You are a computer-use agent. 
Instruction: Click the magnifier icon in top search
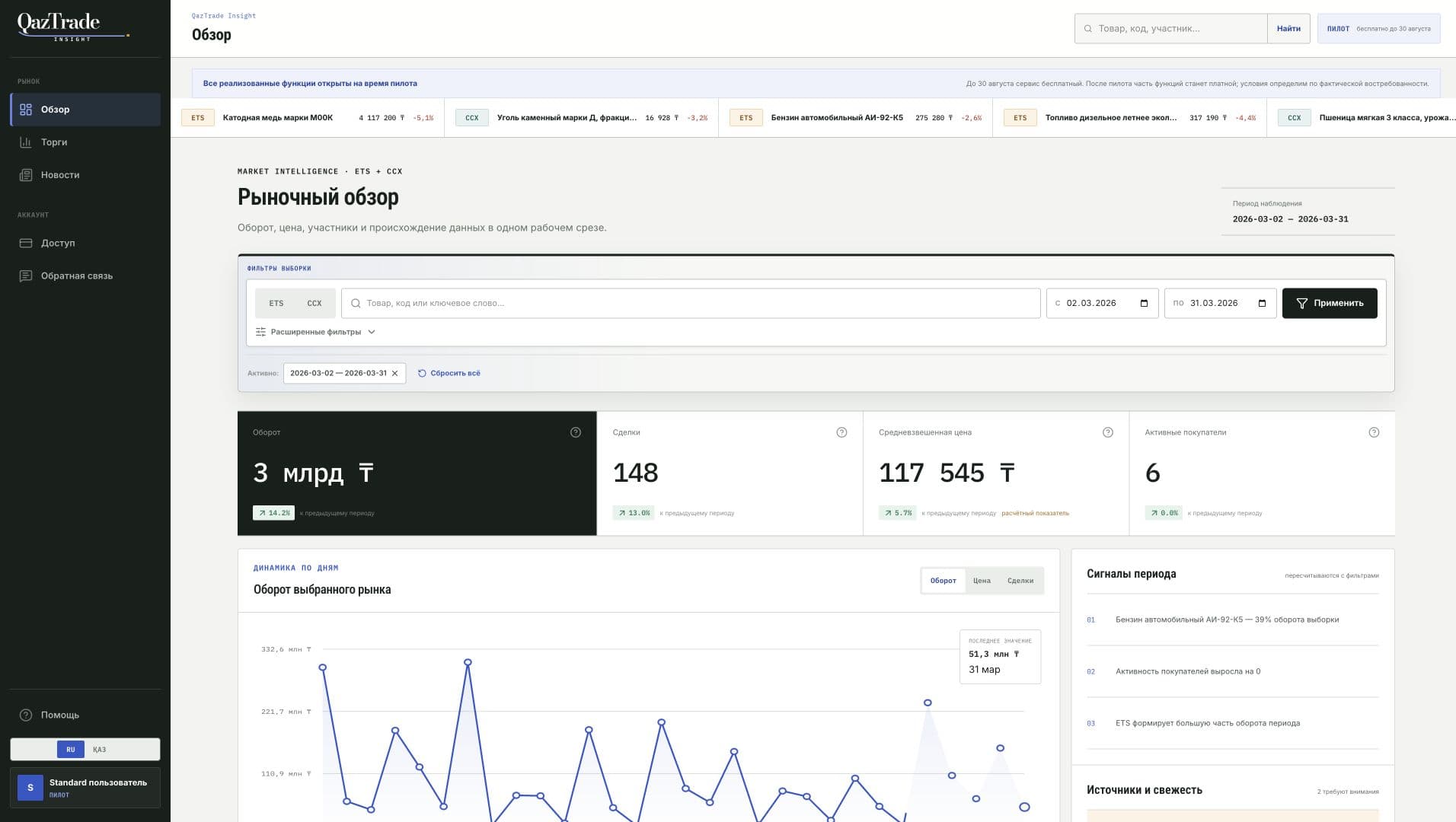coord(1088,29)
